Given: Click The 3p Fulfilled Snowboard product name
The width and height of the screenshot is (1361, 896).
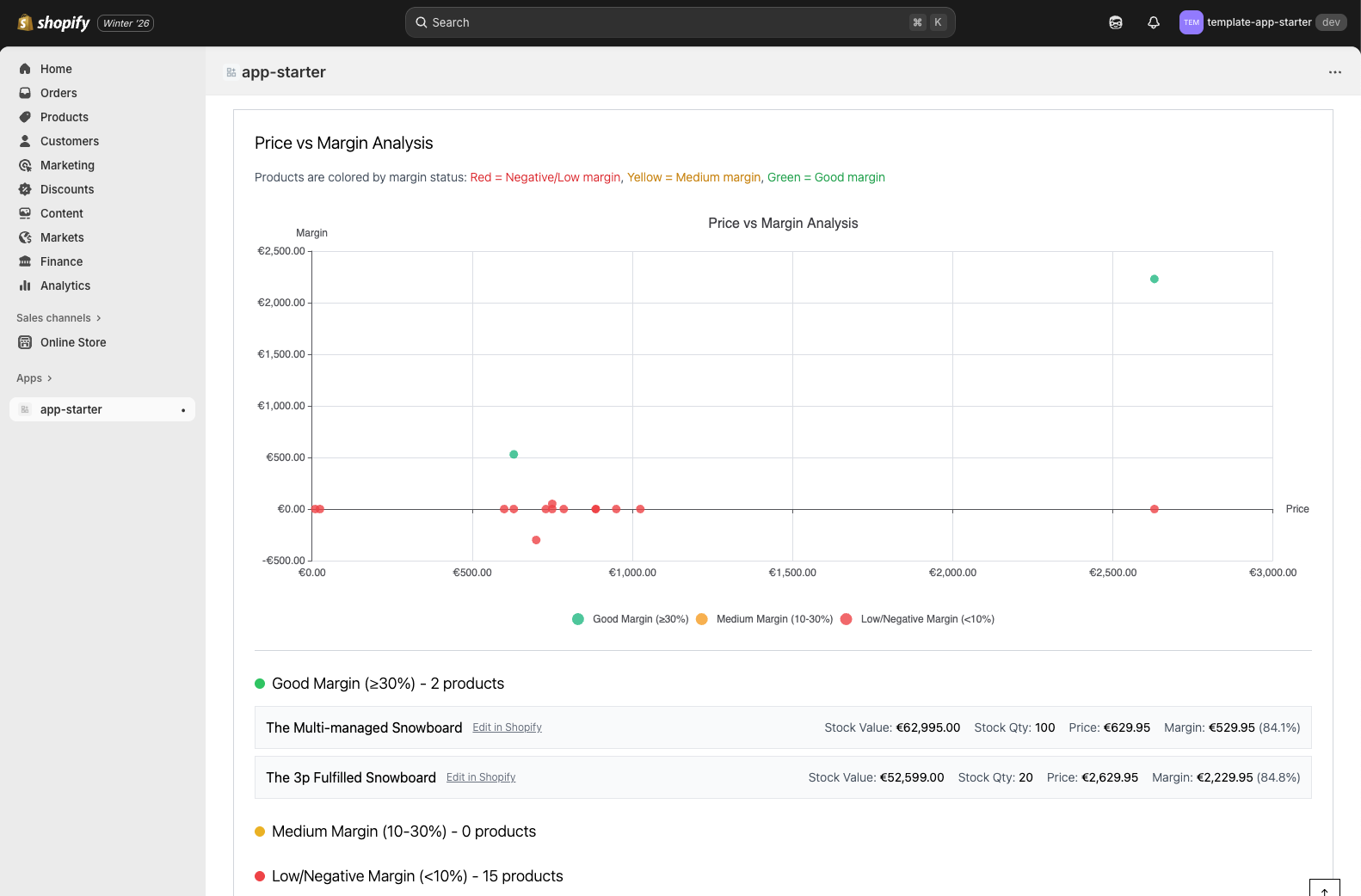Looking at the screenshot, I should (351, 777).
